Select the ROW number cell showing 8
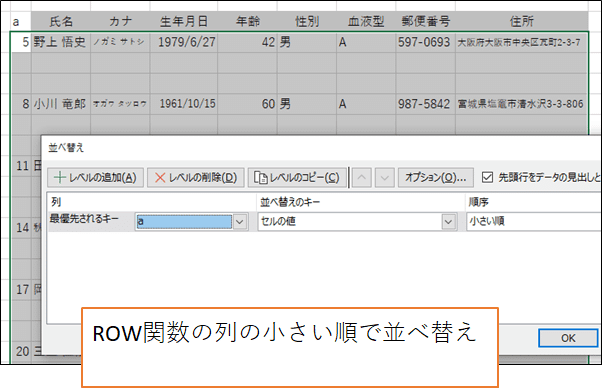 [x=21, y=104]
